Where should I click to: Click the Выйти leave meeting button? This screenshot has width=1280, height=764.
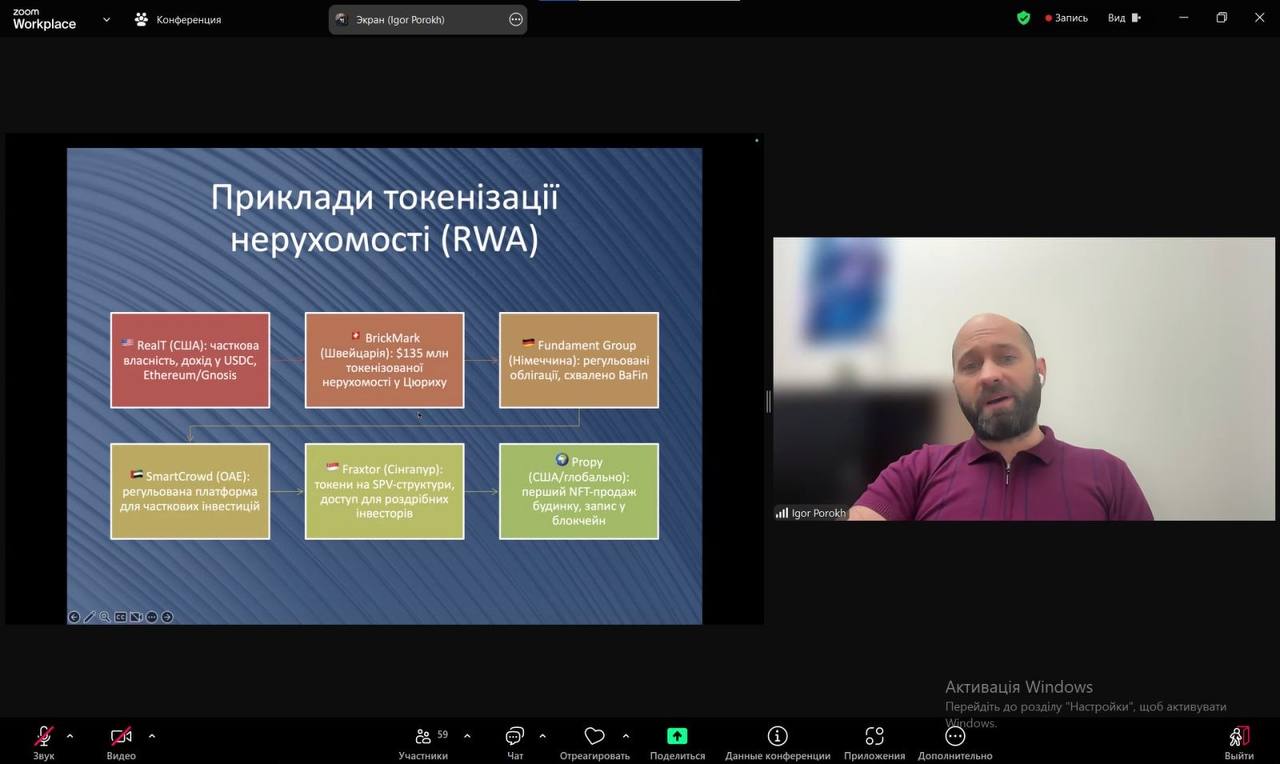1238,738
